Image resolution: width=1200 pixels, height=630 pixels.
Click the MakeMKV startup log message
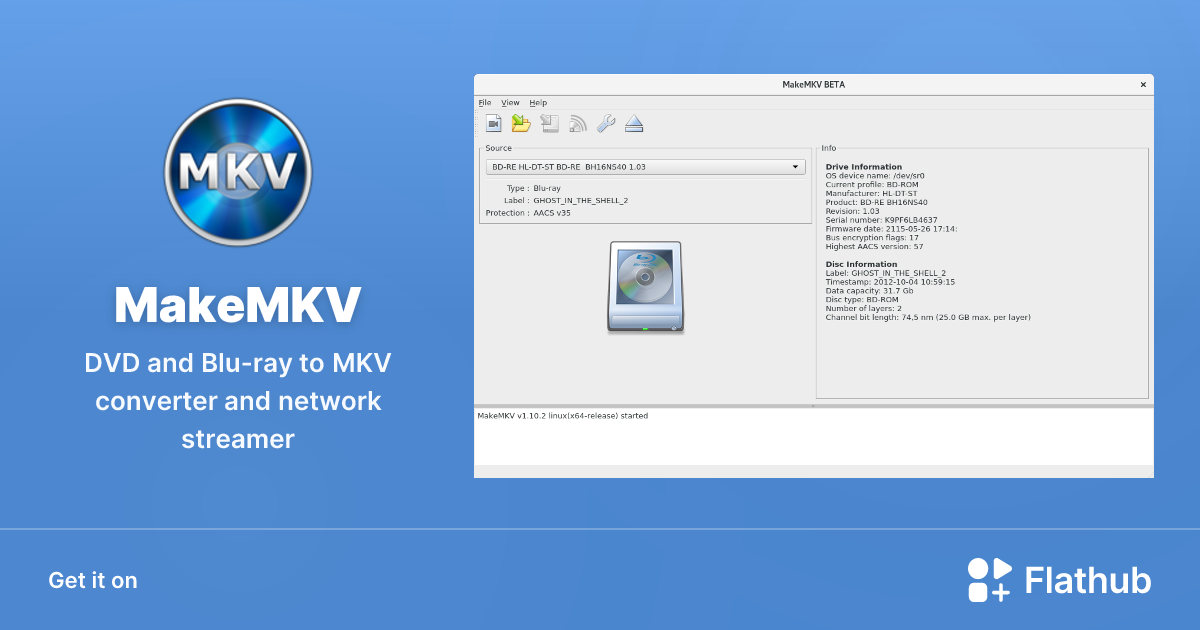(x=560, y=415)
